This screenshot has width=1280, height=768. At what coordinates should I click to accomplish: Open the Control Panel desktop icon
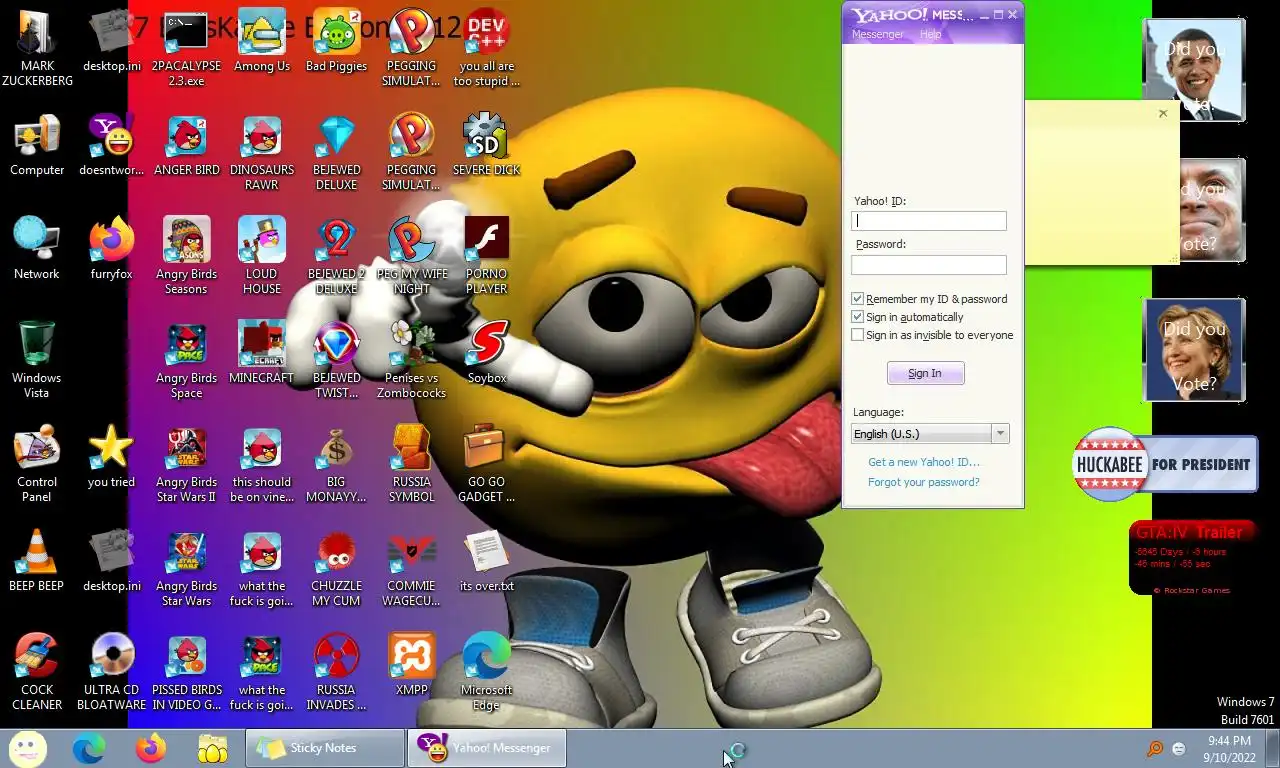click(37, 448)
